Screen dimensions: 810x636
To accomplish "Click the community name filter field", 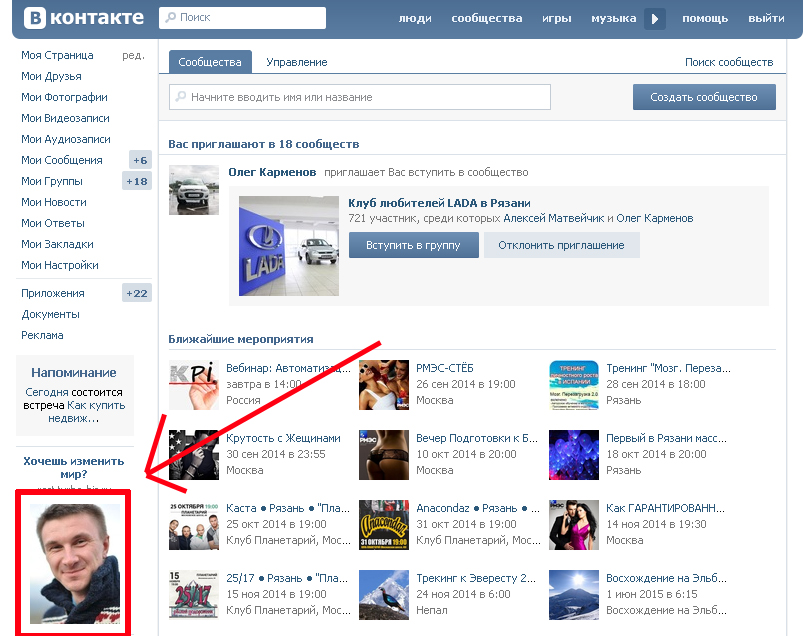I will 360,97.
